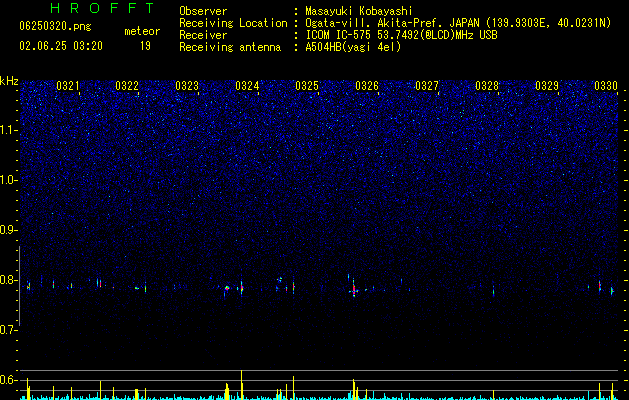The width and height of the screenshot is (629, 400).
Task: Click the HROFFT title text
Action: [103, 8]
